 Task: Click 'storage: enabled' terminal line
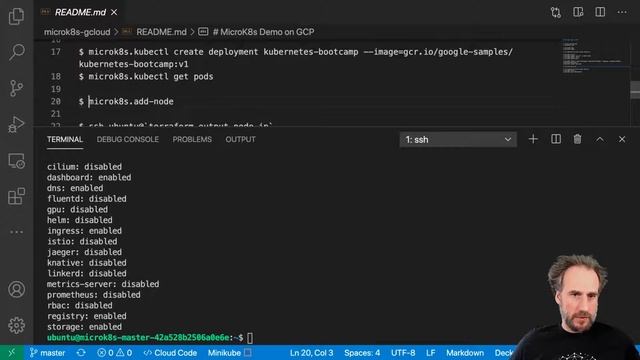coord(84,327)
